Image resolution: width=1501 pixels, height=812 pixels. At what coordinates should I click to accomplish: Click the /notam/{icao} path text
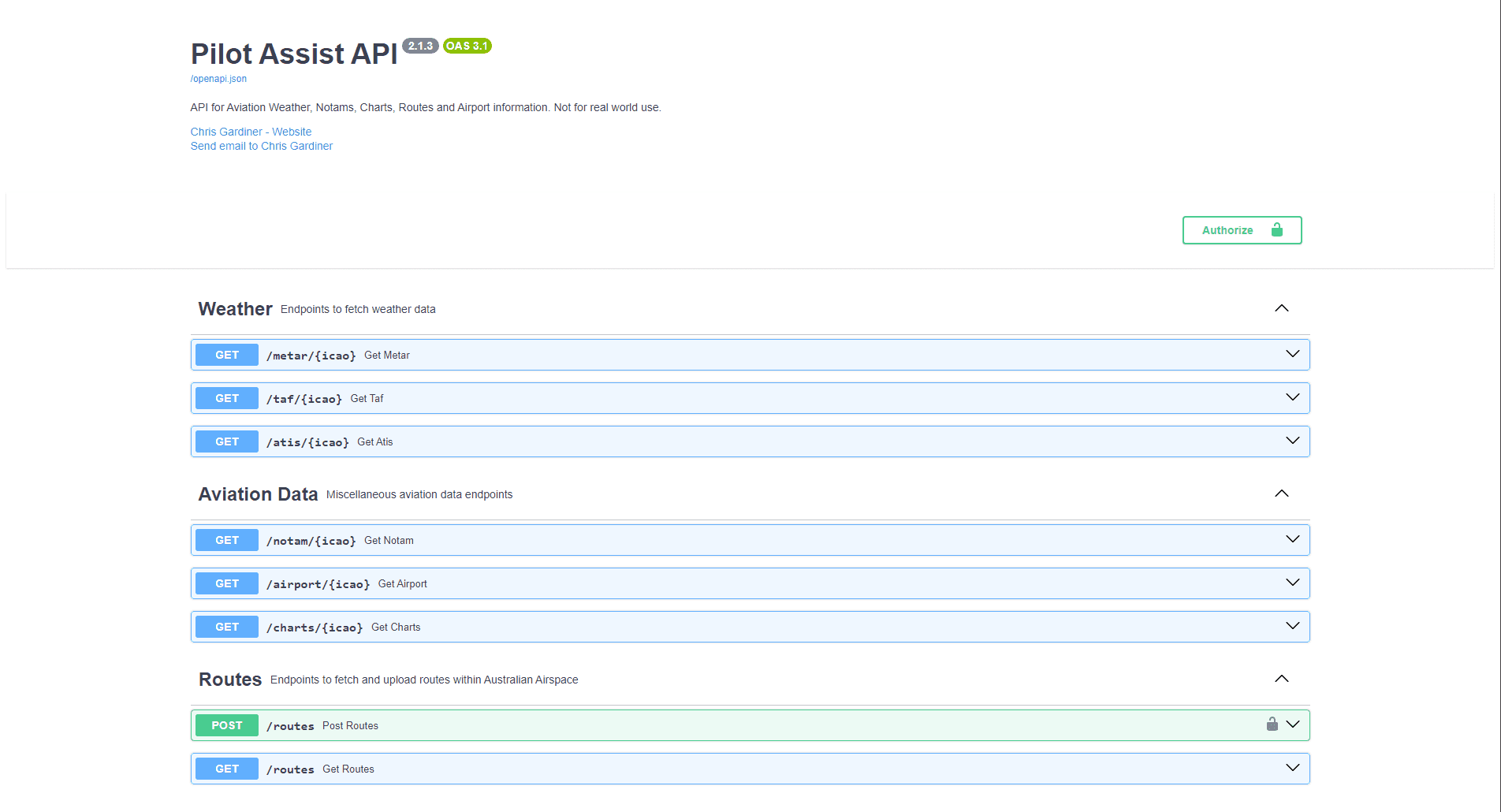(x=311, y=541)
